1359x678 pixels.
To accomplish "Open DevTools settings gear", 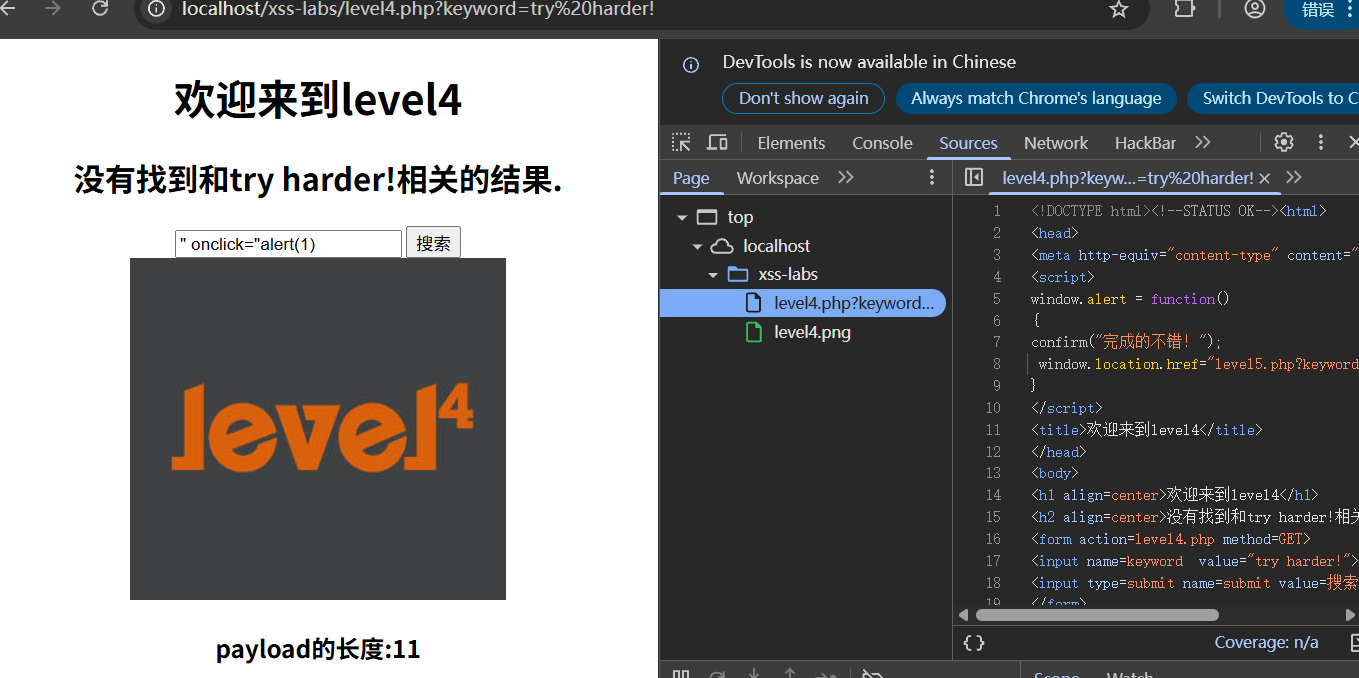I will (1284, 142).
